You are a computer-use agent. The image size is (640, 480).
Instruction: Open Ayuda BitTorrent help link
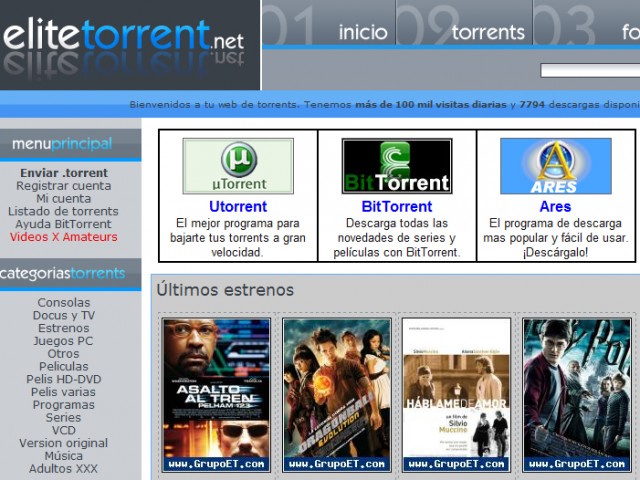point(63,224)
